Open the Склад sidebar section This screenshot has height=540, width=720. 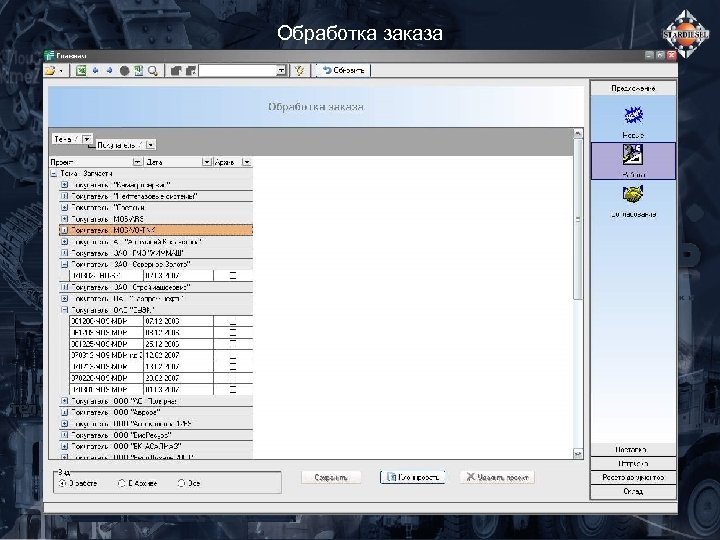(633, 491)
